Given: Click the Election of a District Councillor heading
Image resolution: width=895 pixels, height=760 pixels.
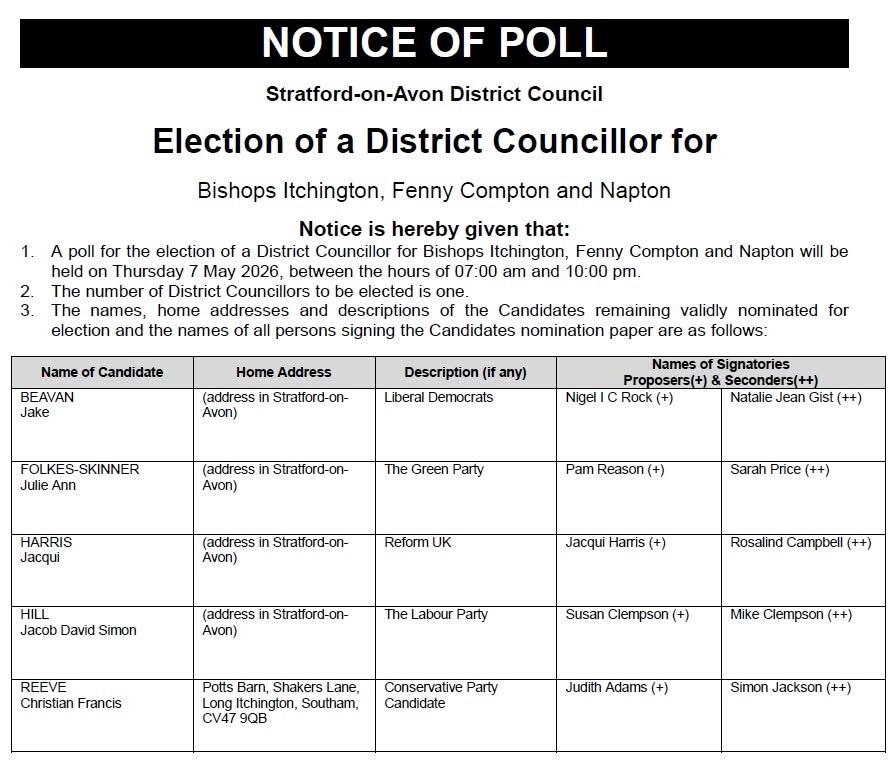Looking at the screenshot, I should [x=434, y=141].
